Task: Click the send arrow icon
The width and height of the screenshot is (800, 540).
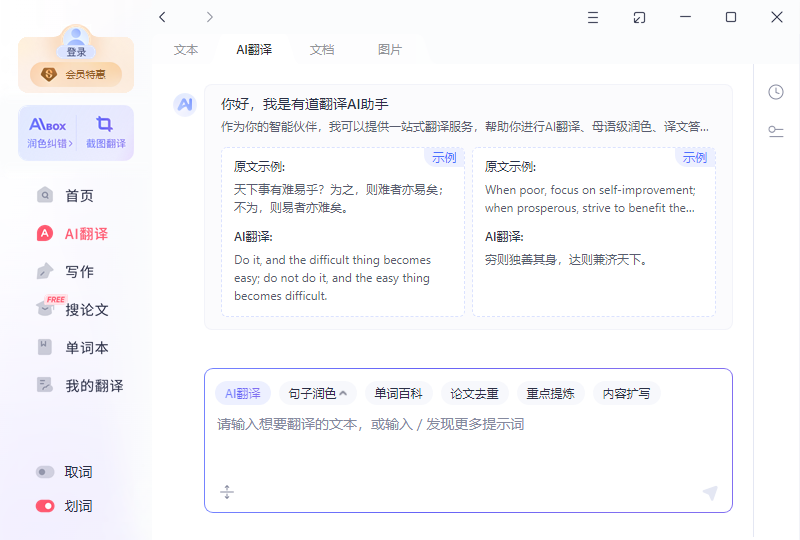Action: click(710, 492)
